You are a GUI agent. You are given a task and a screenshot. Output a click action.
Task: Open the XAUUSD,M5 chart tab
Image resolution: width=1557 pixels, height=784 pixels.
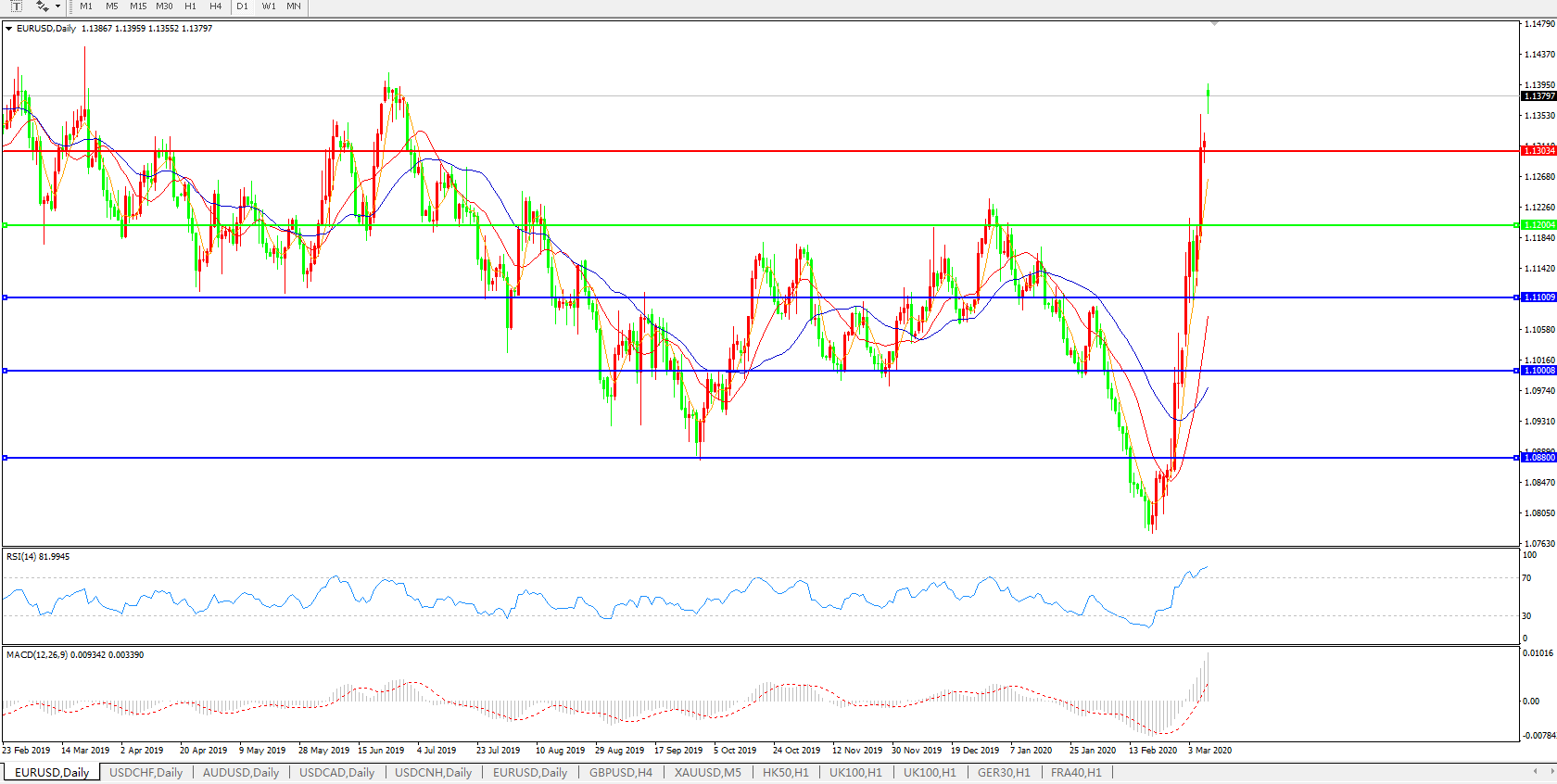707,772
